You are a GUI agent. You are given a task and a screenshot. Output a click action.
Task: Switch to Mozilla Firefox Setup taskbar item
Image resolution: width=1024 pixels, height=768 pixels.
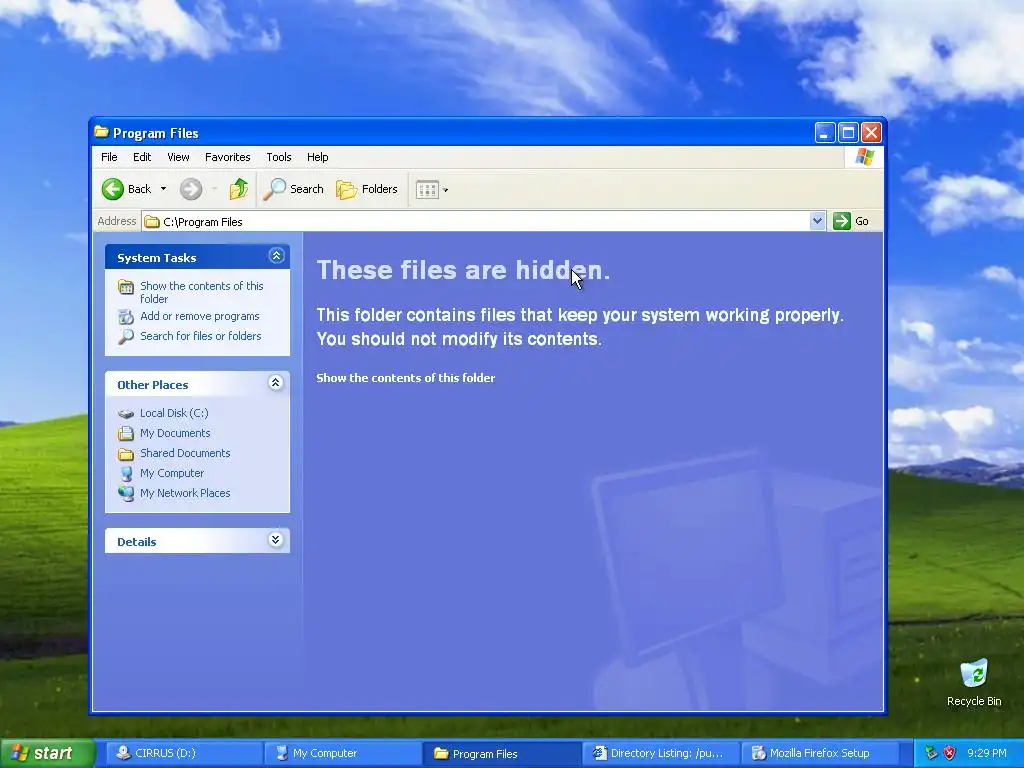[x=818, y=753]
